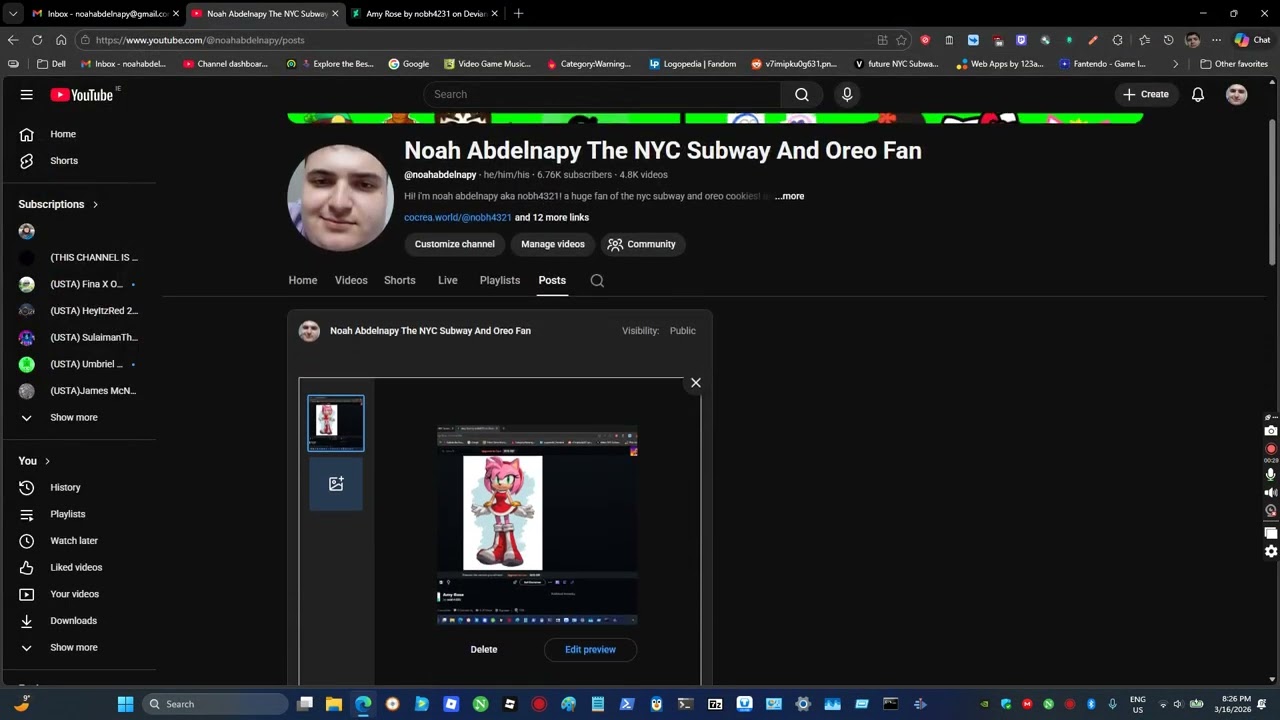The height and width of the screenshot is (720, 1280).
Task: Open the account avatar menu on YouTube
Action: pyautogui.click(x=1237, y=94)
